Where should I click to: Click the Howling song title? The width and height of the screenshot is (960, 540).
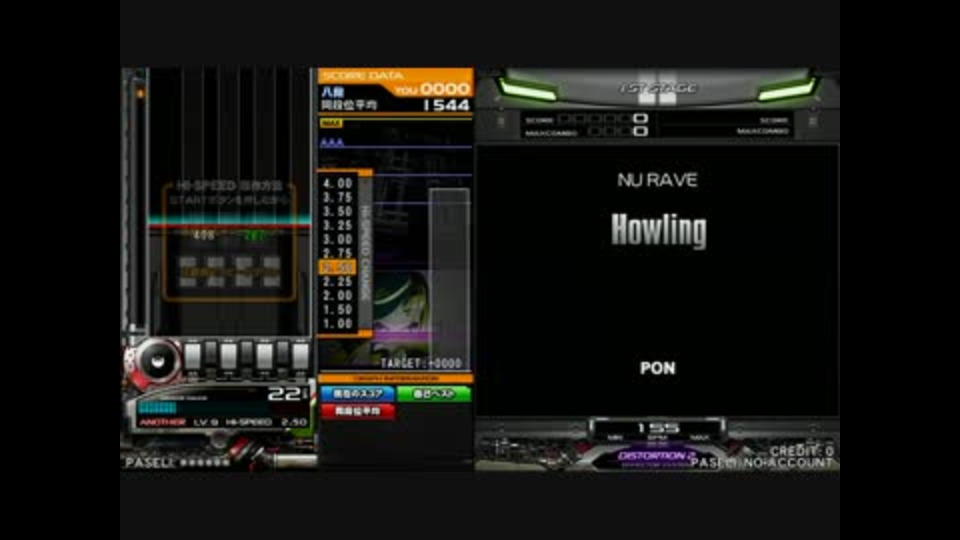tap(659, 231)
